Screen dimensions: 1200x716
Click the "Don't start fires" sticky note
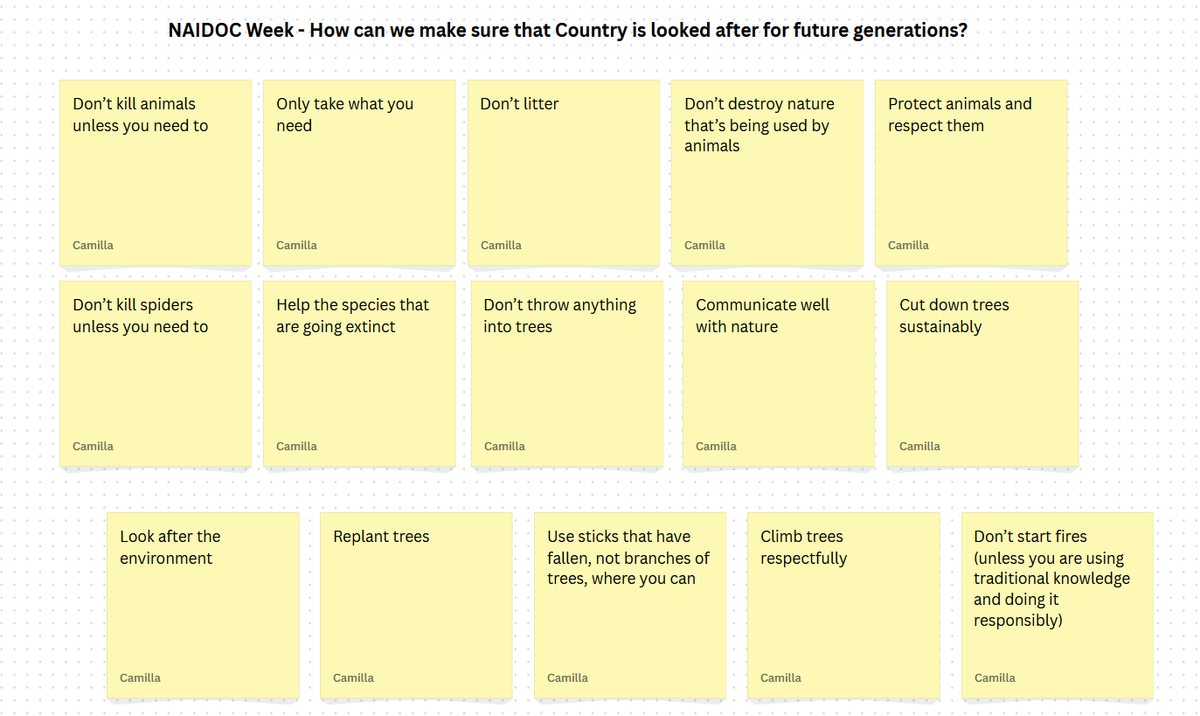pyautogui.click(x=1057, y=606)
